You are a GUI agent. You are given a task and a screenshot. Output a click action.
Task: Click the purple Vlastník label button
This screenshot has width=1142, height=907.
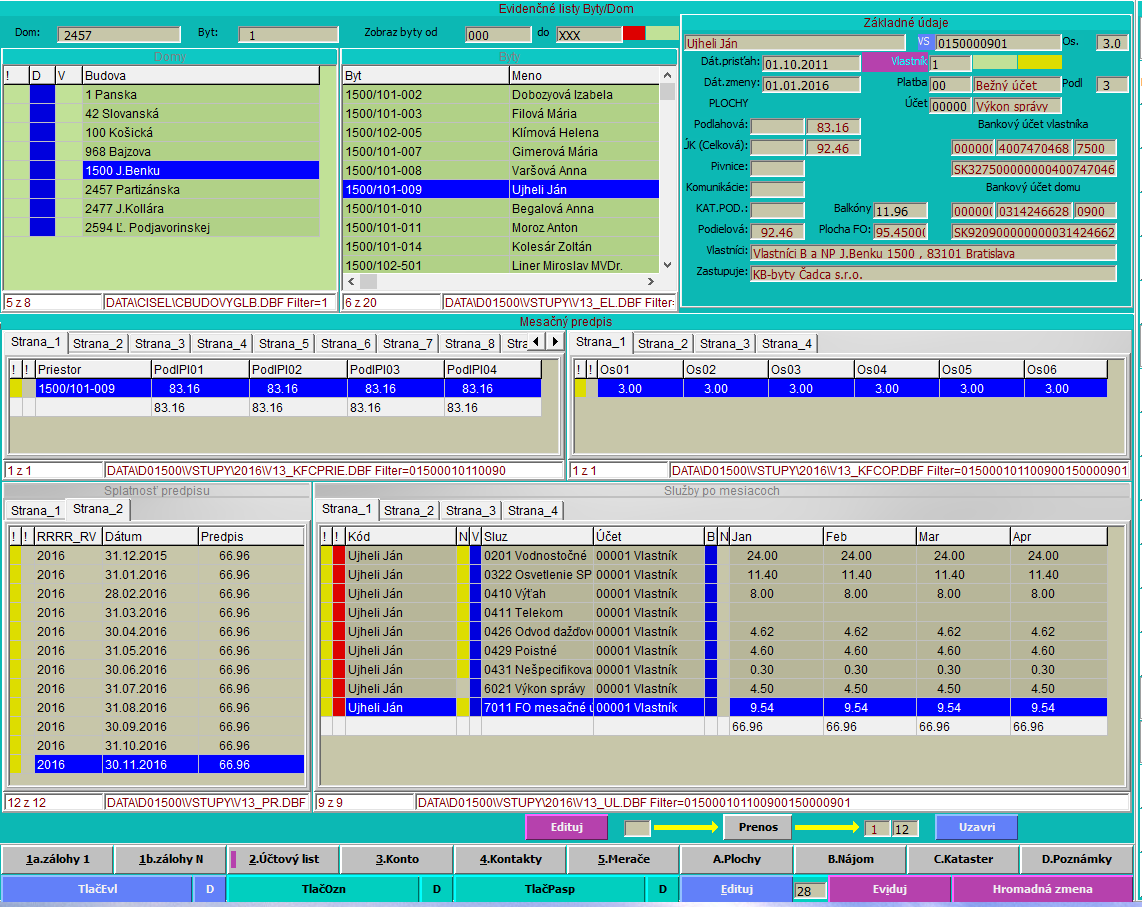[896, 62]
